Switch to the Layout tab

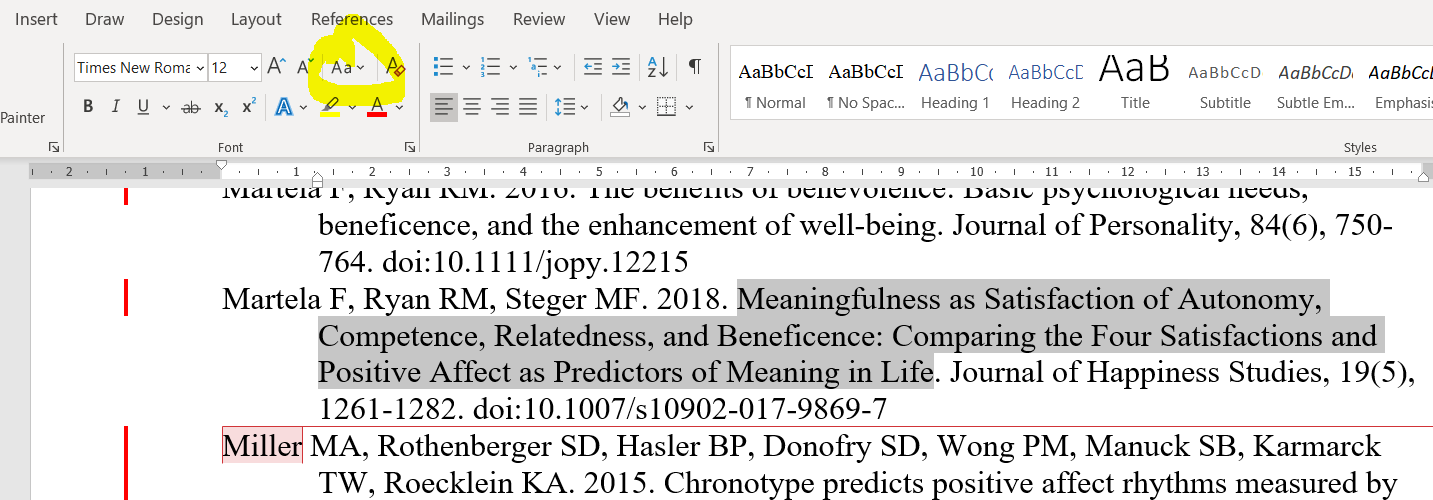[x=256, y=19]
